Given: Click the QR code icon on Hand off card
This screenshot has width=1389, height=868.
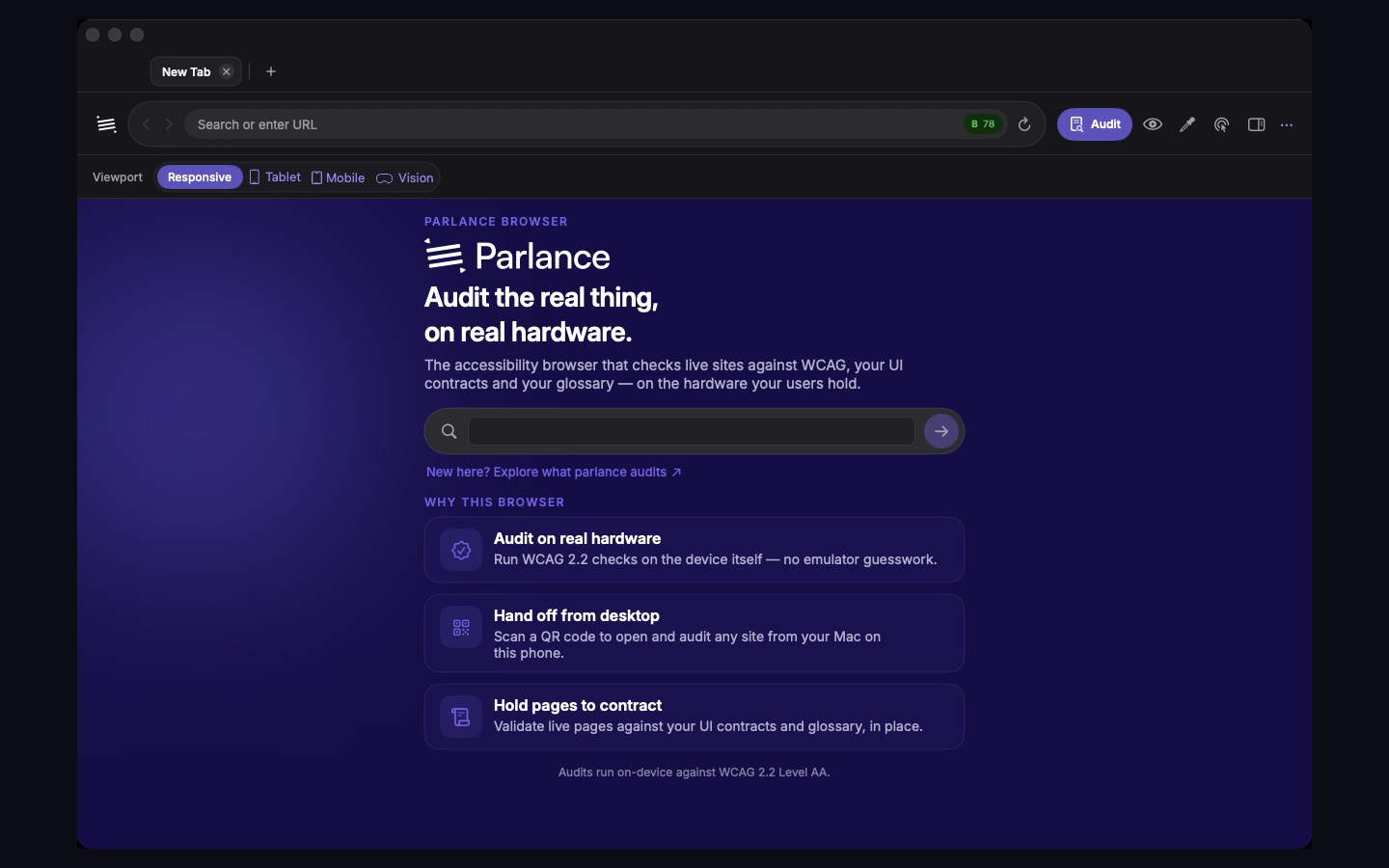Looking at the screenshot, I should tap(461, 627).
